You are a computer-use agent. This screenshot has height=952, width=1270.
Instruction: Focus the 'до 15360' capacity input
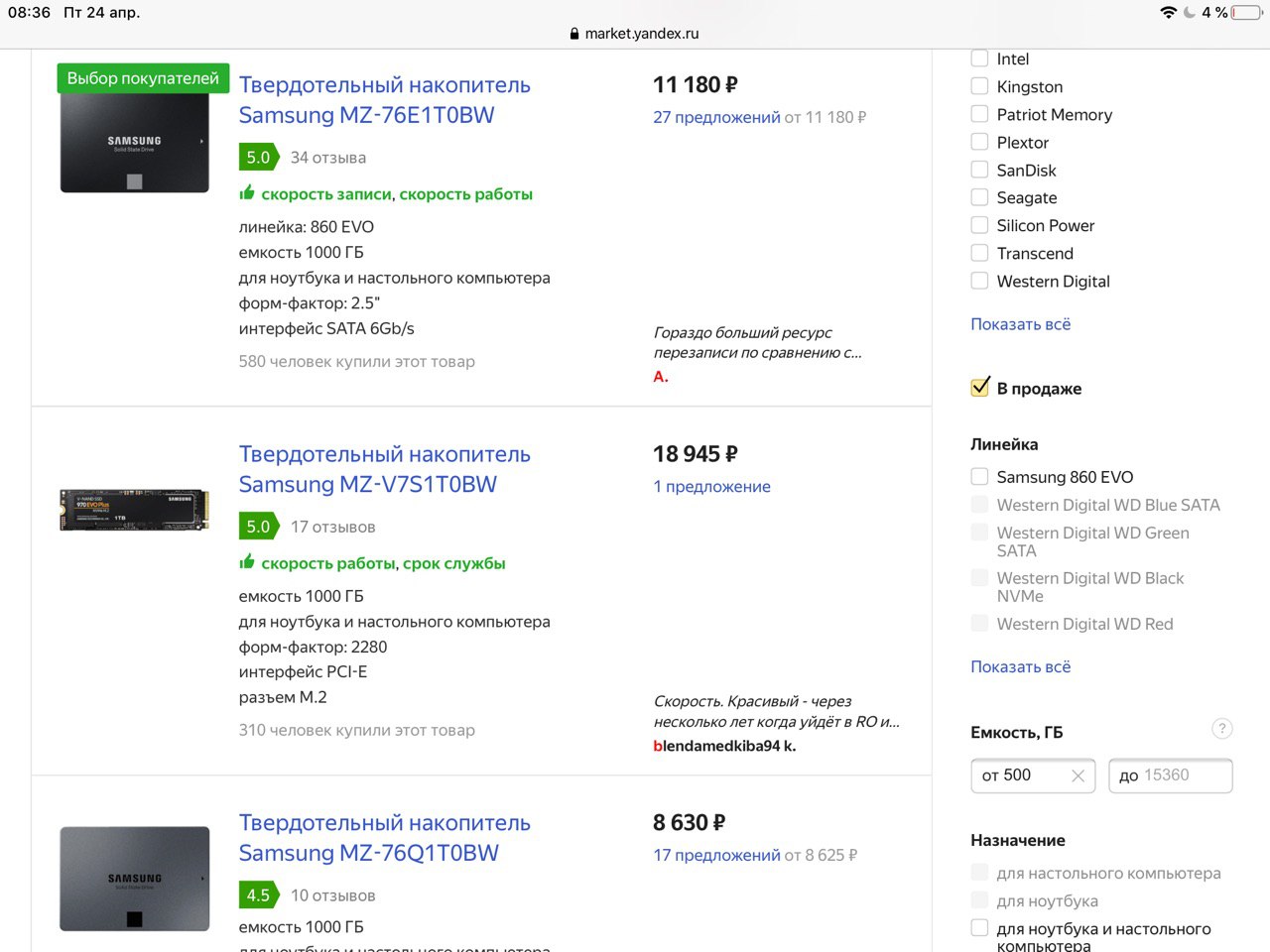click(1171, 775)
